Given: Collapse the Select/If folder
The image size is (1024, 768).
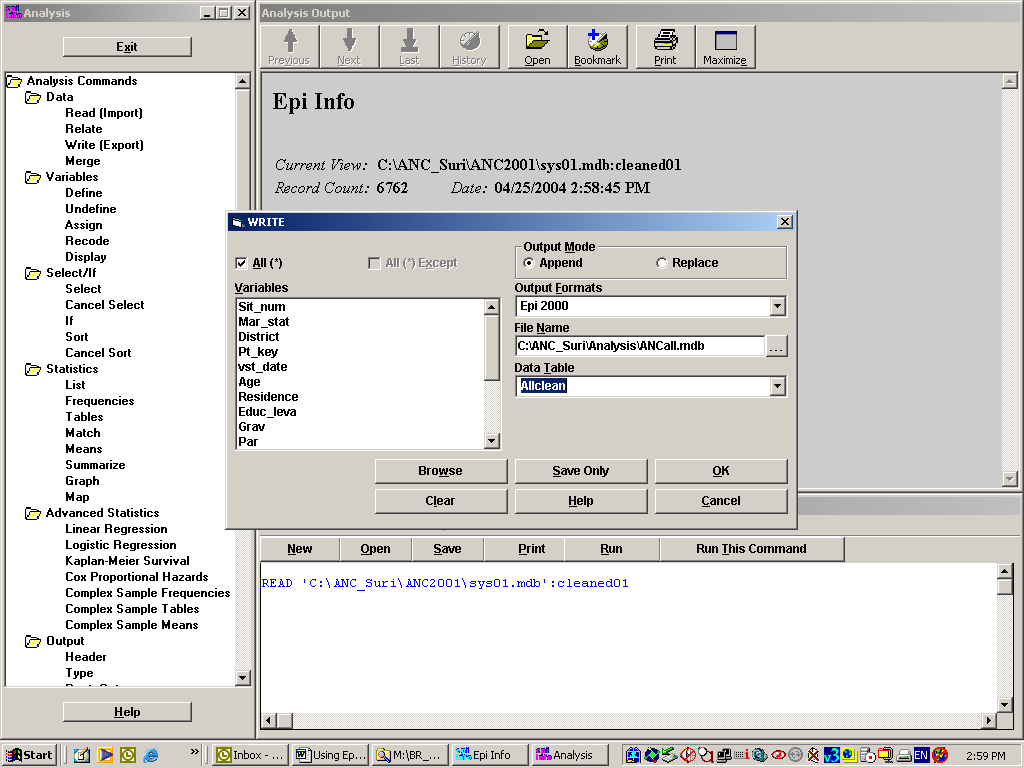Looking at the screenshot, I should click(33, 273).
